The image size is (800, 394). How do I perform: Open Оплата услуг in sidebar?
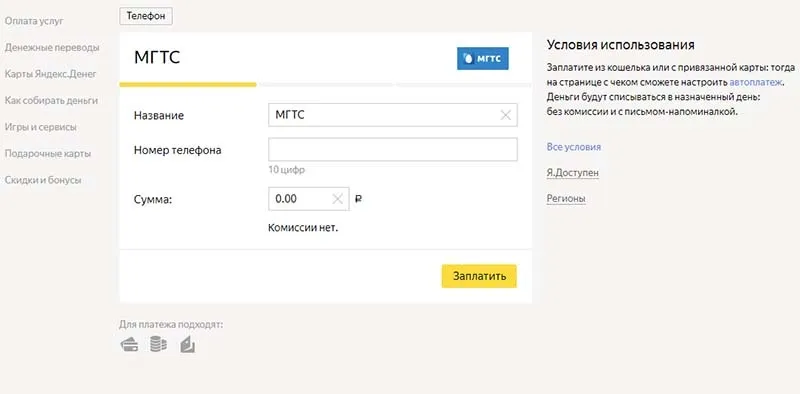[34, 21]
